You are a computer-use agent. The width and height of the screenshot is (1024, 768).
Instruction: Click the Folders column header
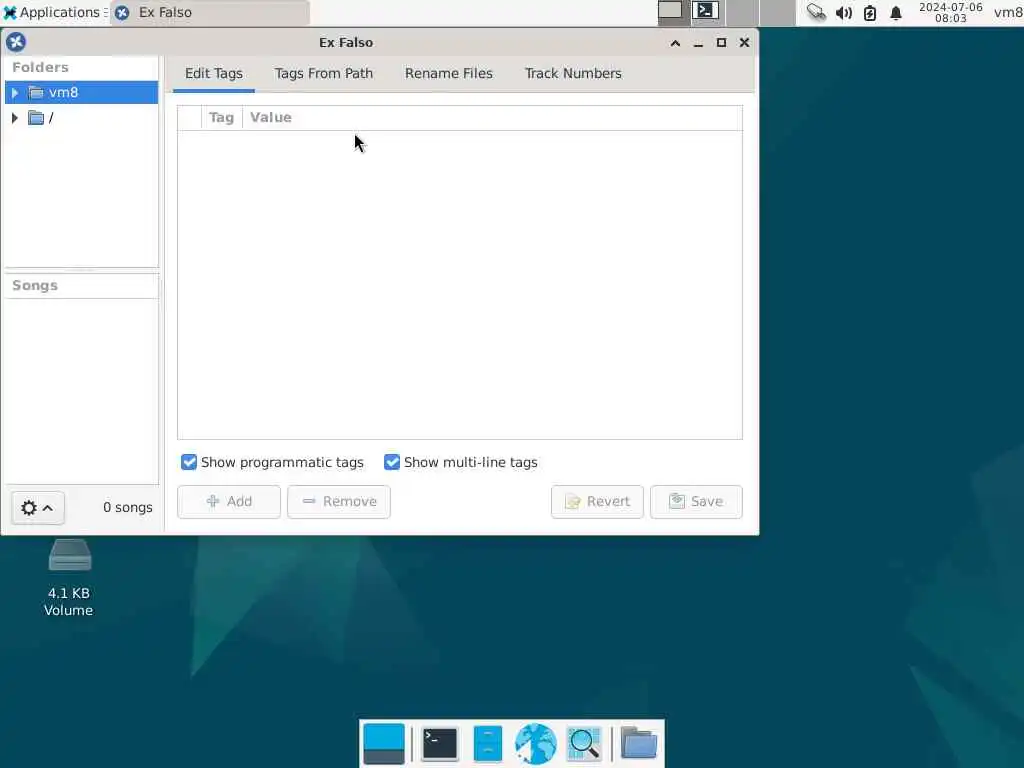81,67
